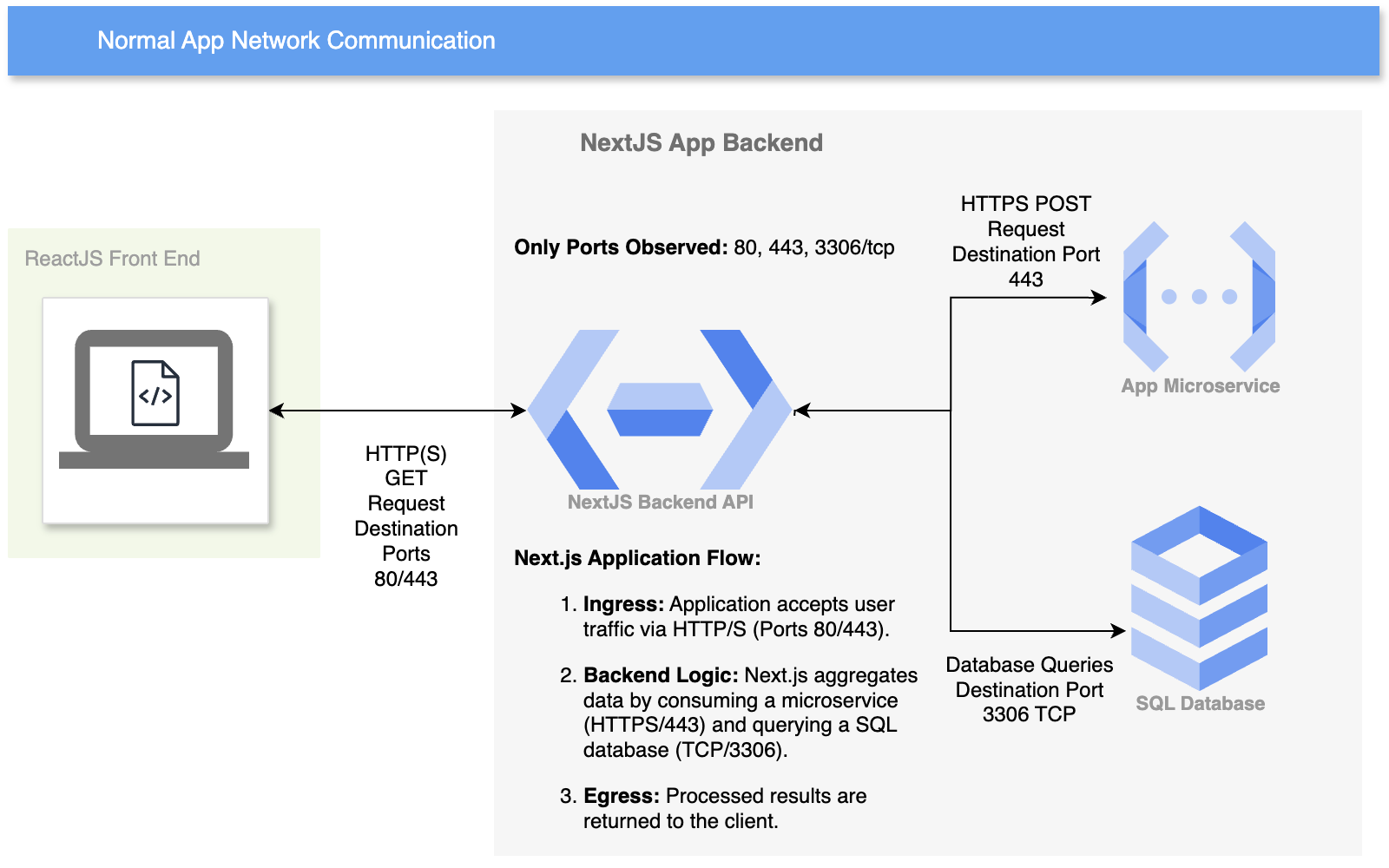Click the 'Next.js Application Flow:' heading
Viewport: 1389px width, 868px height.
(x=637, y=558)
